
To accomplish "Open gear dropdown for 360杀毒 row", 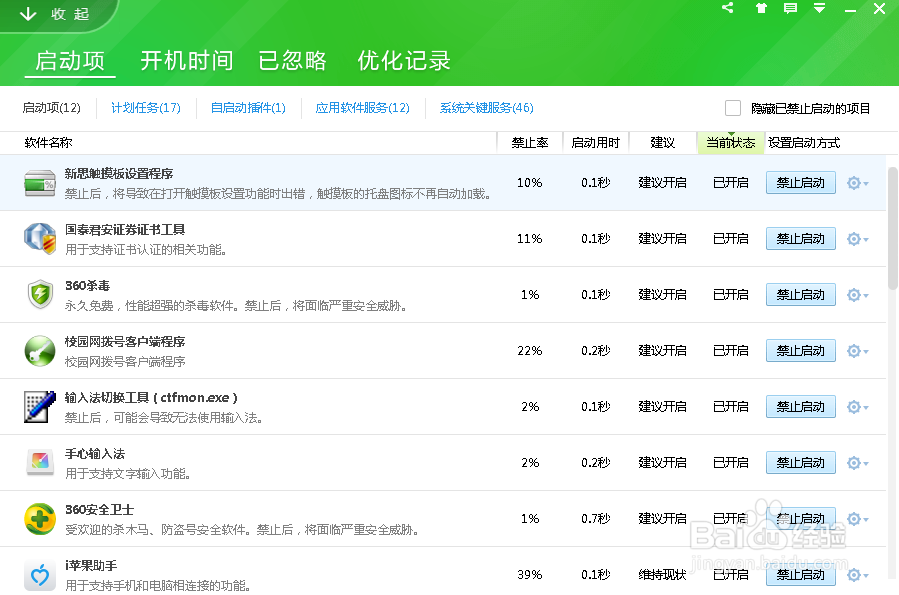I will pos(857,295).
